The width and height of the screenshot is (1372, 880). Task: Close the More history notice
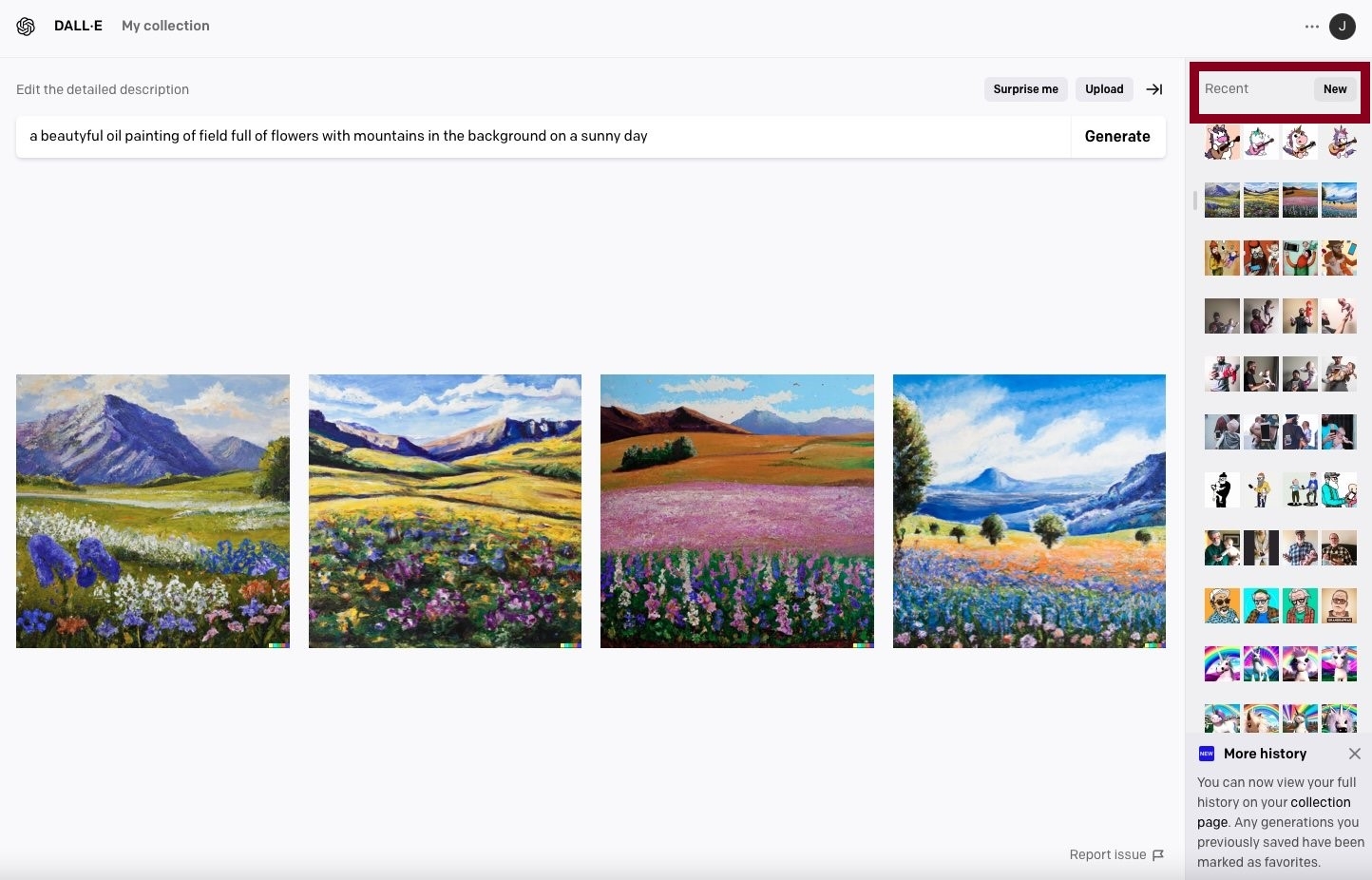pyautogui.click(x=1355, y=754)
